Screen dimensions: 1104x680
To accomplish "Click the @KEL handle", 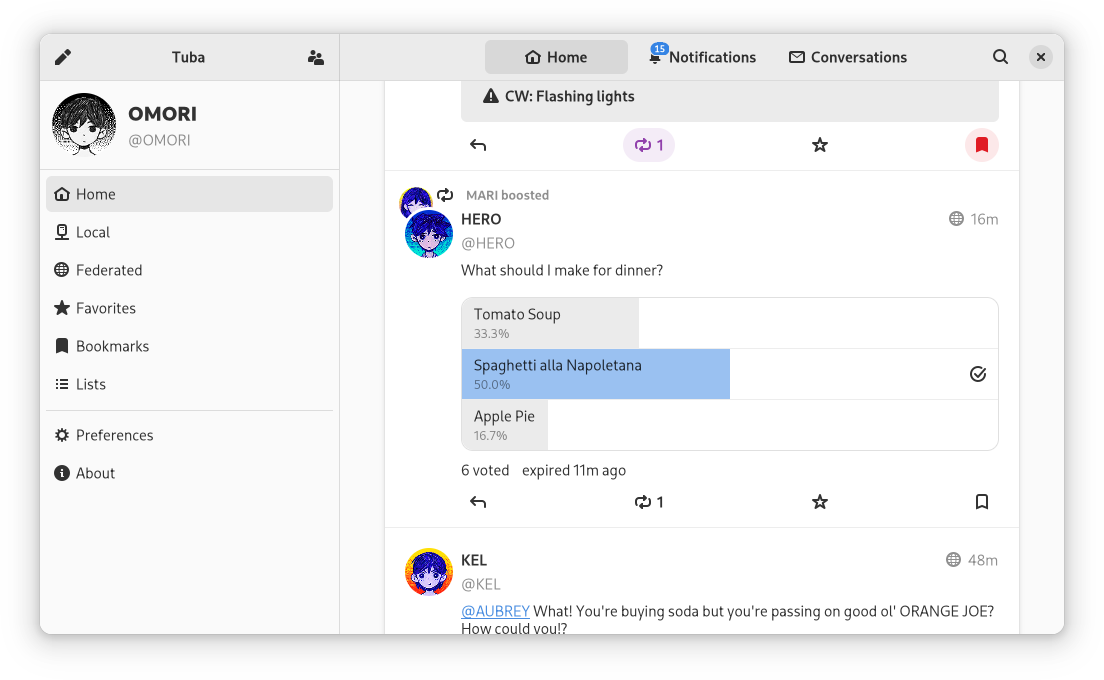I will coord(481,584).
